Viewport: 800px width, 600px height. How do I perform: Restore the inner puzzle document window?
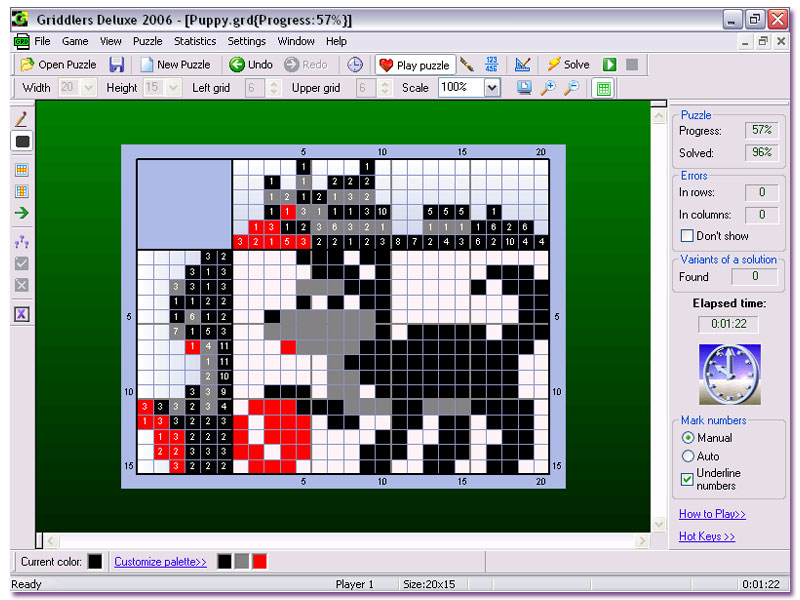[x=763, y=41]
